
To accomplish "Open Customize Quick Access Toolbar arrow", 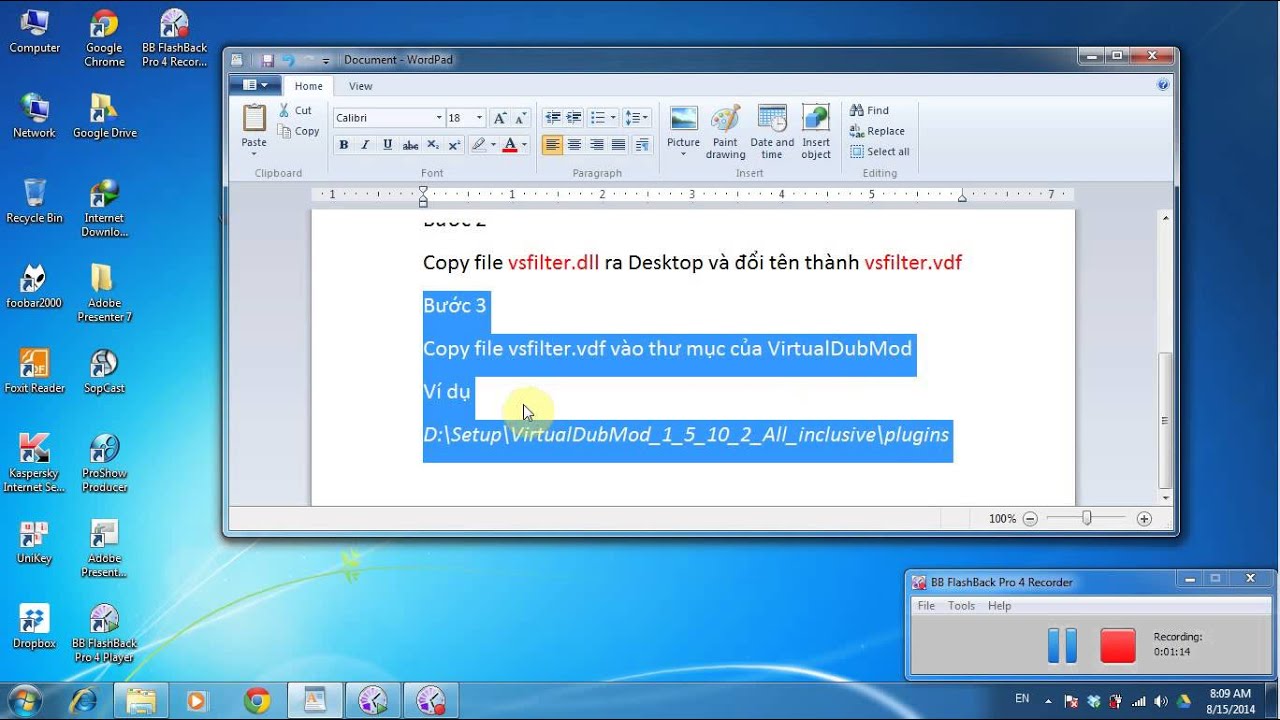I will pyautogui.click(x=326, y=61).
